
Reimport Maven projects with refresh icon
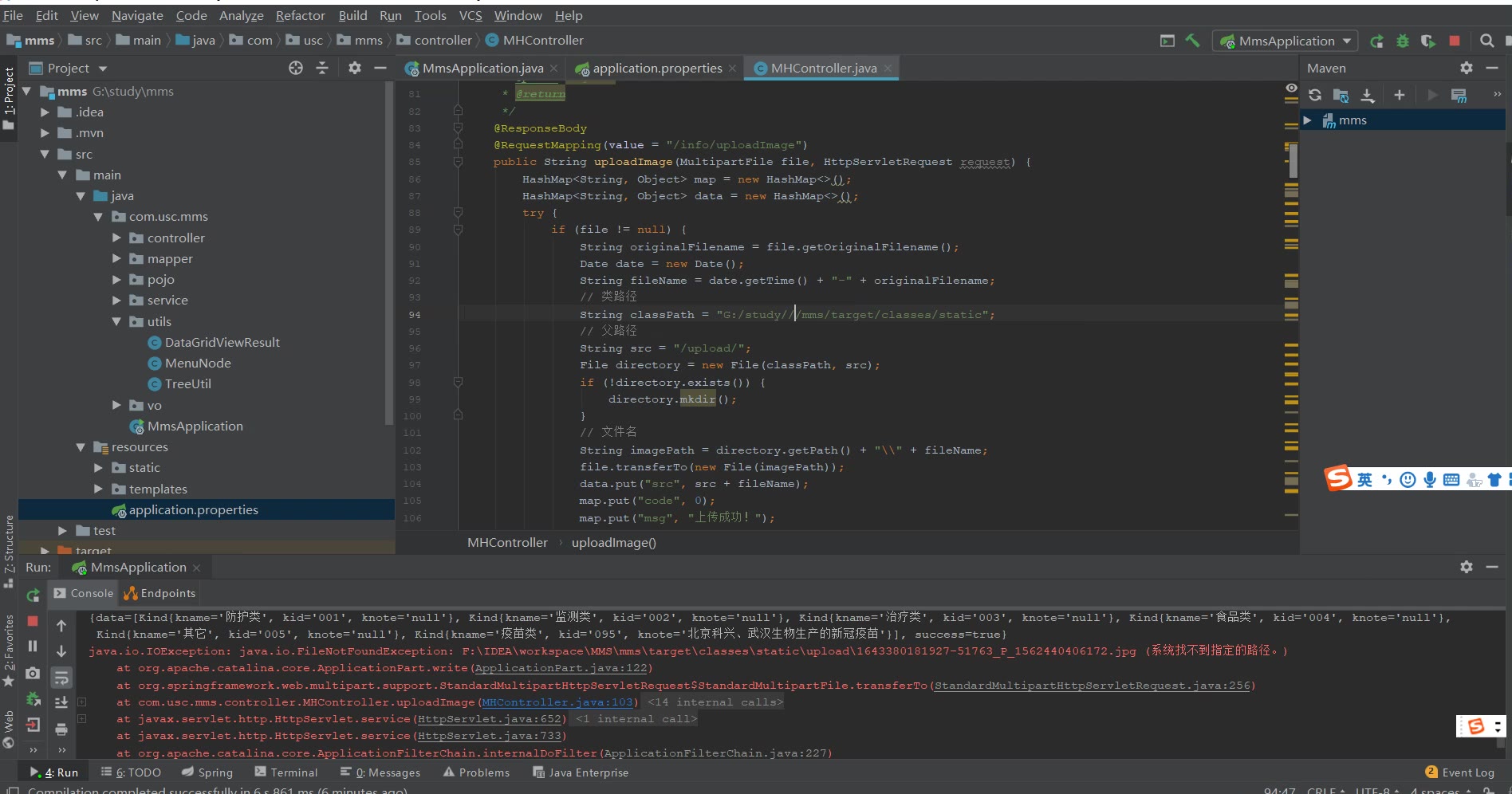(x=1315, y=96)
